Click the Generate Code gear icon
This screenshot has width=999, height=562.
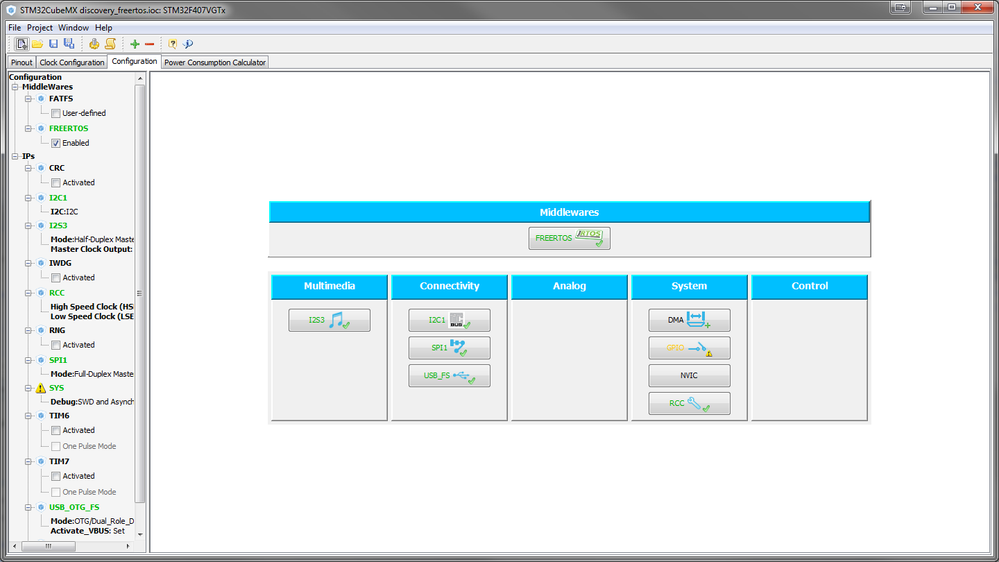tap(94, 44)
